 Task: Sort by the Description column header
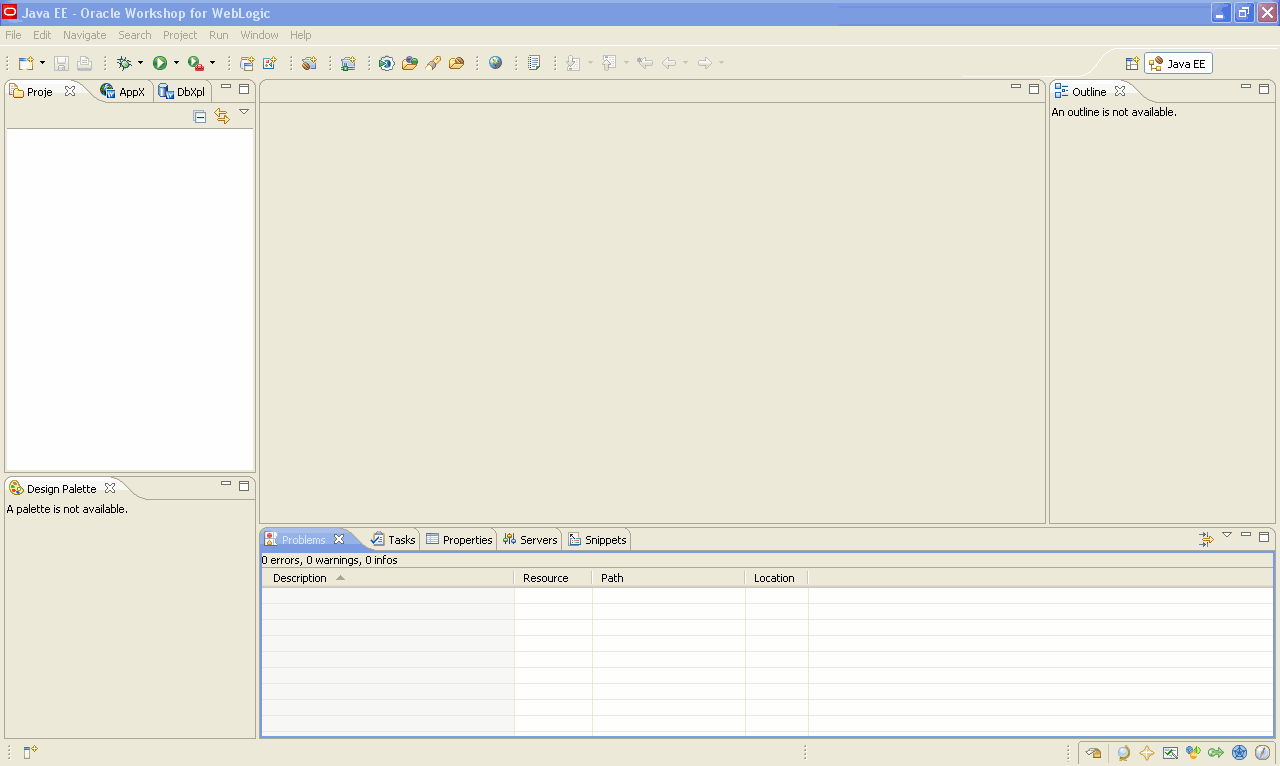click(388, 578)
